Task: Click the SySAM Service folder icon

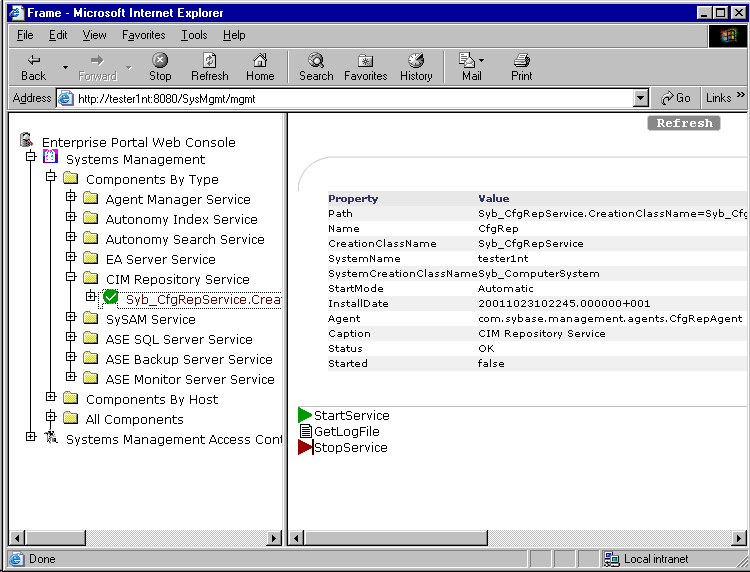Action: [90, 318]
